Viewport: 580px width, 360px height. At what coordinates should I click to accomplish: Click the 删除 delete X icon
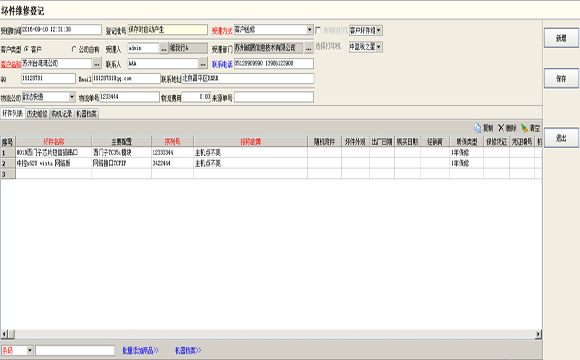[501, 128]
